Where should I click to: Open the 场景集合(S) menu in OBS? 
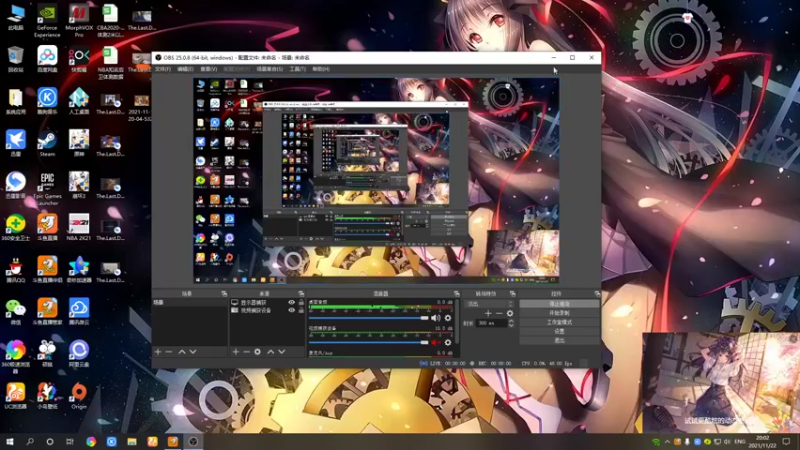click(269, 69)
